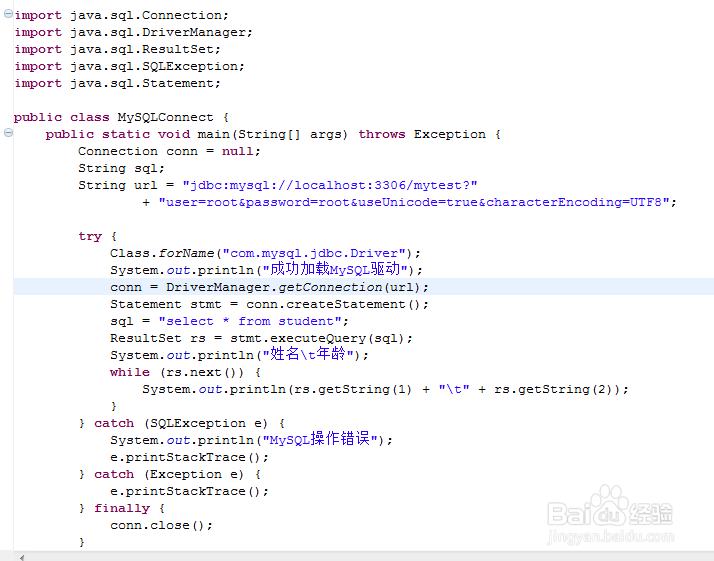The width and height of the screenshot is (714, 561).
Task: Click the e.printStackTrace() line under SQLException catch
Action: pos(189,457)
